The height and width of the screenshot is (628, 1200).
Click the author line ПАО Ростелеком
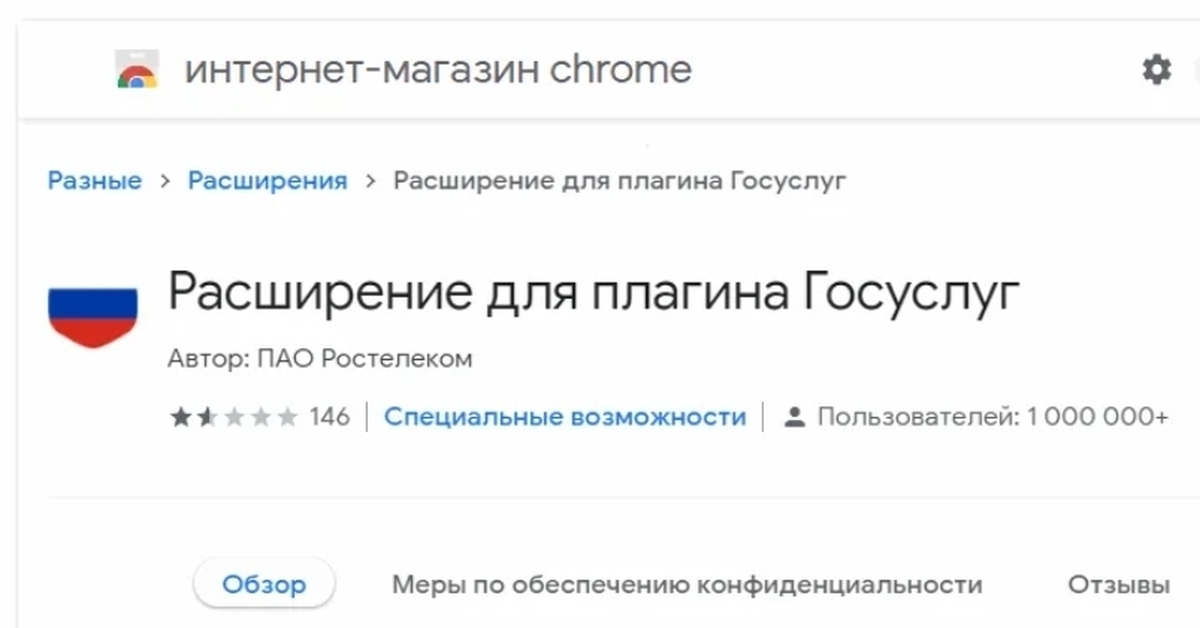coord(320,359)
